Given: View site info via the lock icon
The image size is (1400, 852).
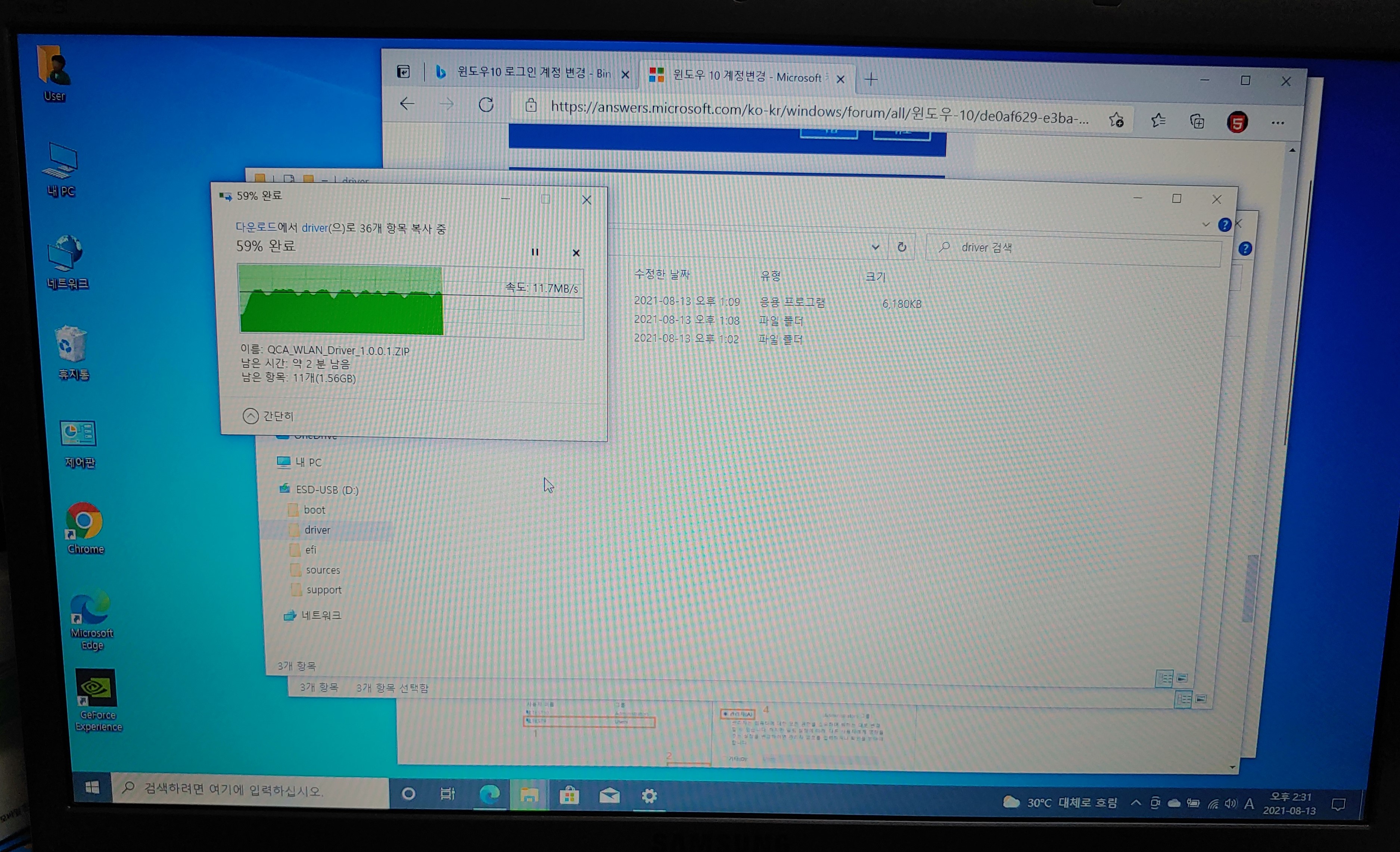Looking at the screenshot, I should (x=531, y=105).
